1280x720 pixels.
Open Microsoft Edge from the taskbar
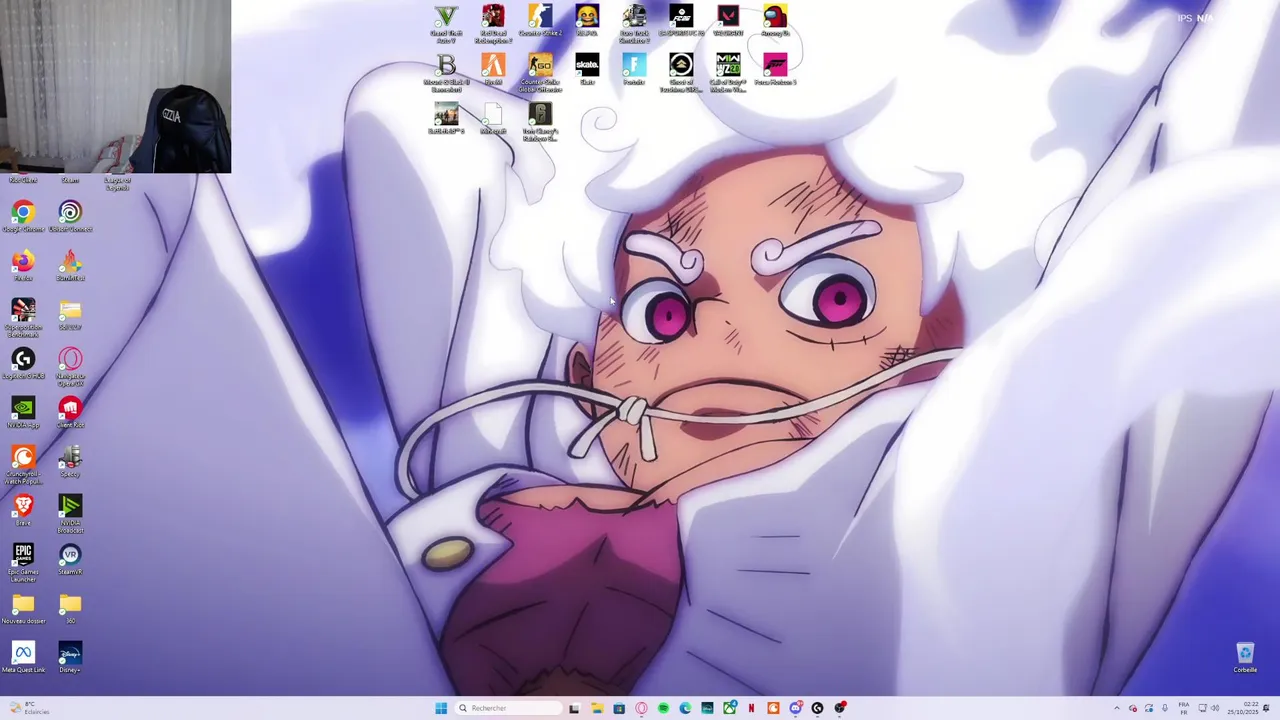point(685,708)
